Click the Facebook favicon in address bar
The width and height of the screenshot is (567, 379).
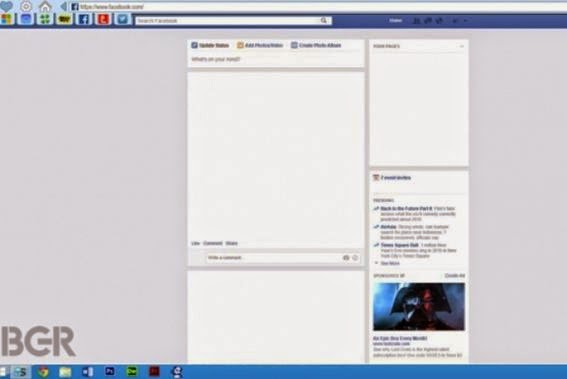coord(75,7)
